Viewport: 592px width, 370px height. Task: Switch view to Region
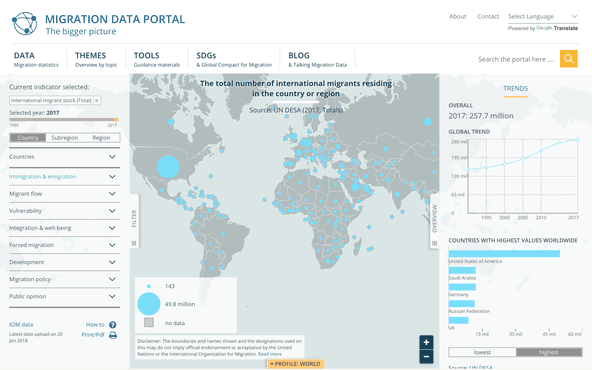(x=101, y=138)
